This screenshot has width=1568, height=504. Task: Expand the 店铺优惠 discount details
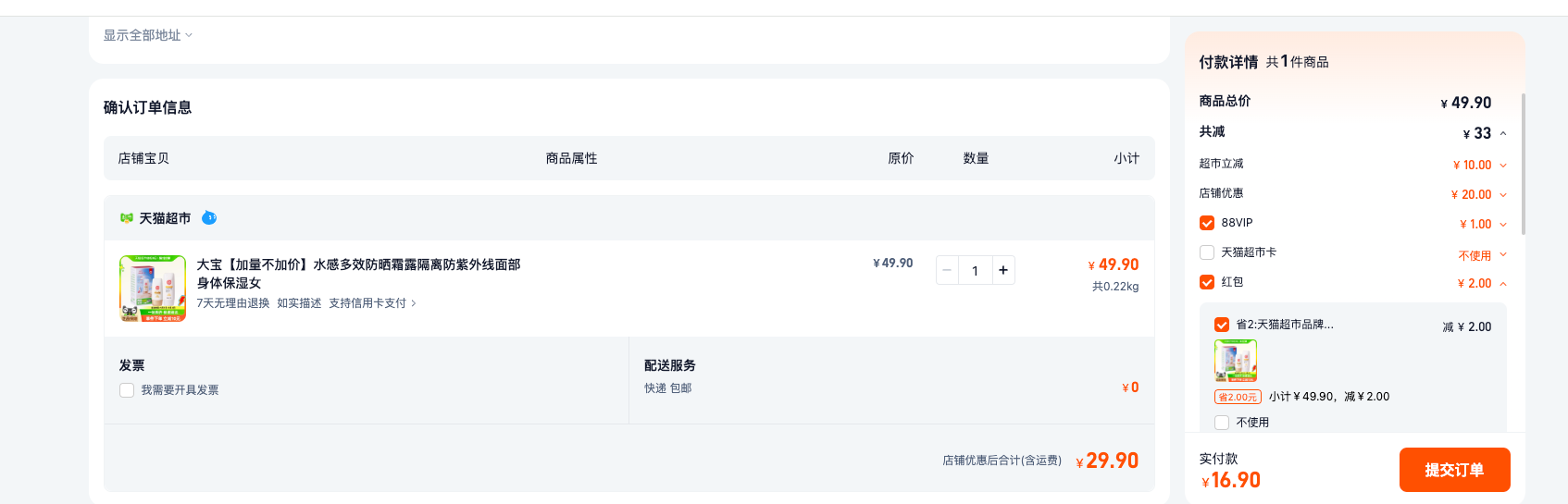coord(1503,195)
